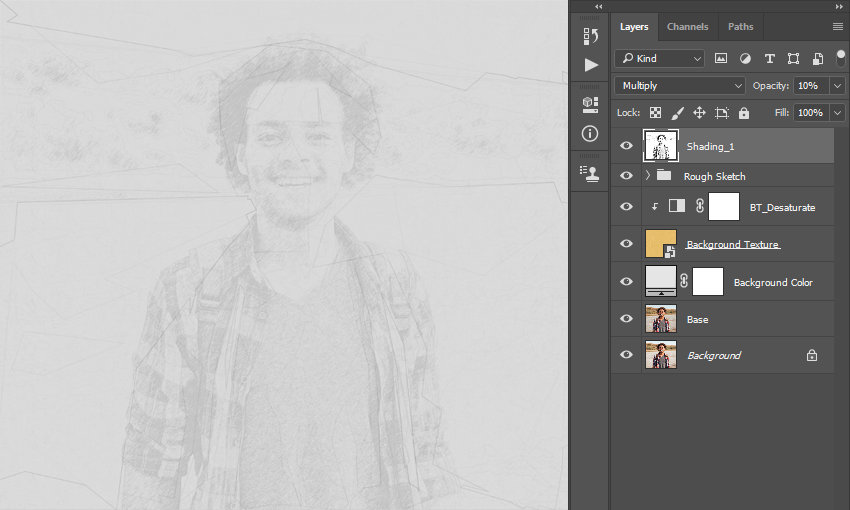850x510 pixels.
Task: Toggle visibility of Background Texture layer
Action: [x=626, y=243]
